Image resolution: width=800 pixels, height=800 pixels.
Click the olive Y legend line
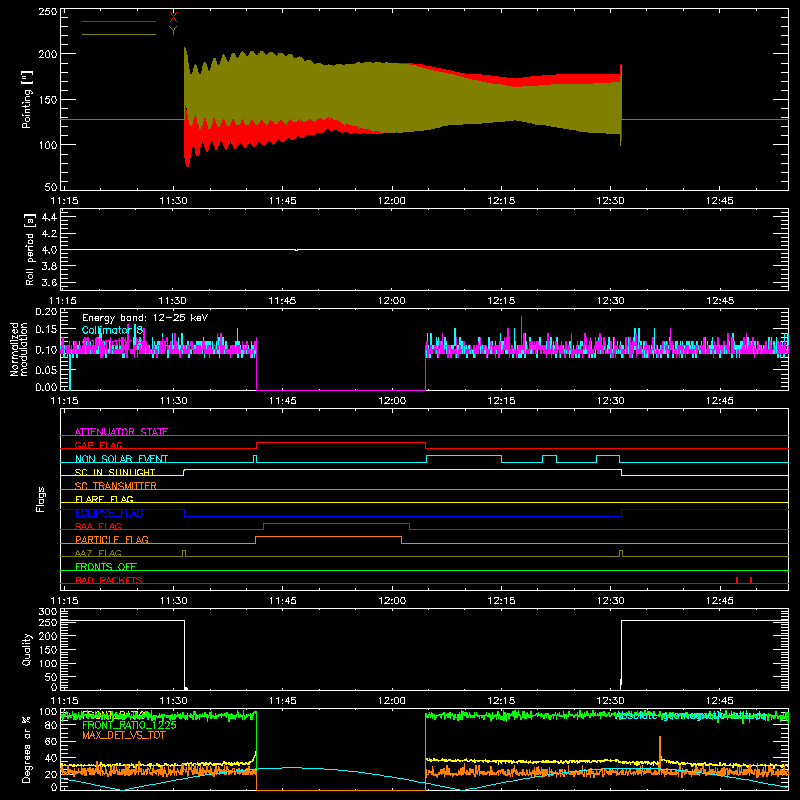[119, 35]
